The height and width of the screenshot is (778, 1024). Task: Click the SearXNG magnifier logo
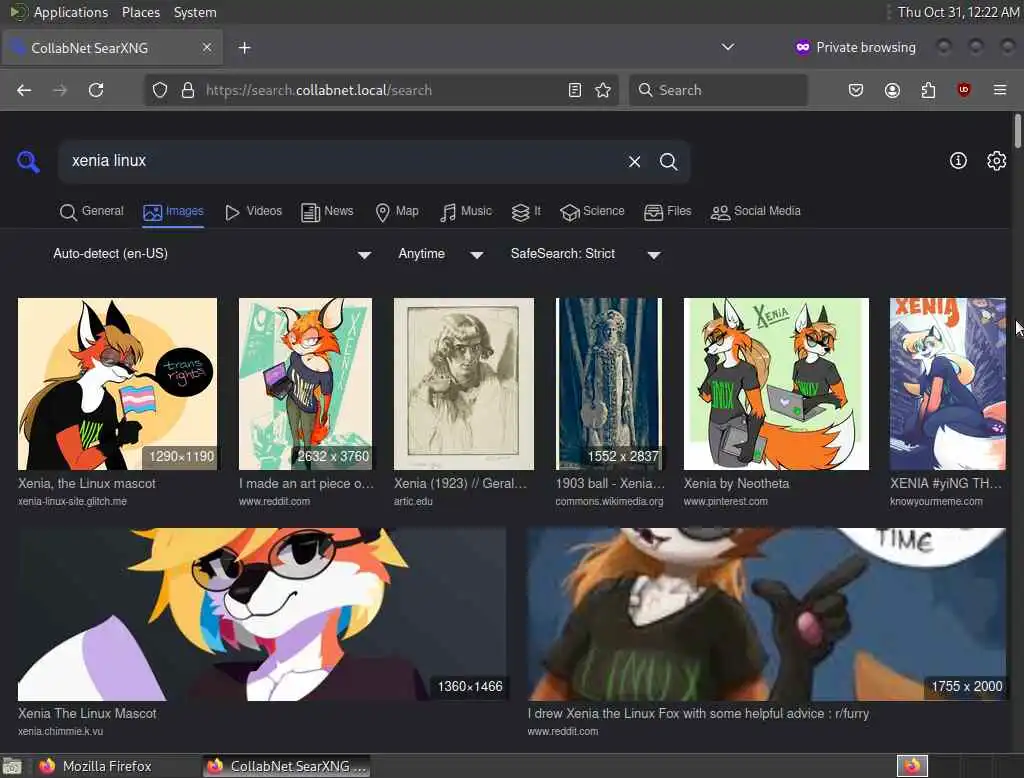coord(28,161)
